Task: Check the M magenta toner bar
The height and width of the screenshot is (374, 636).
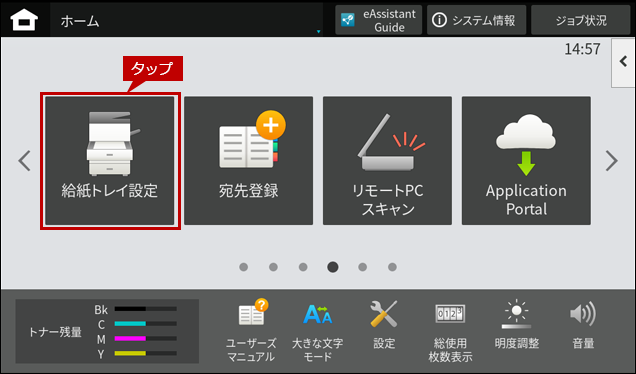Action: coord(145,338)
